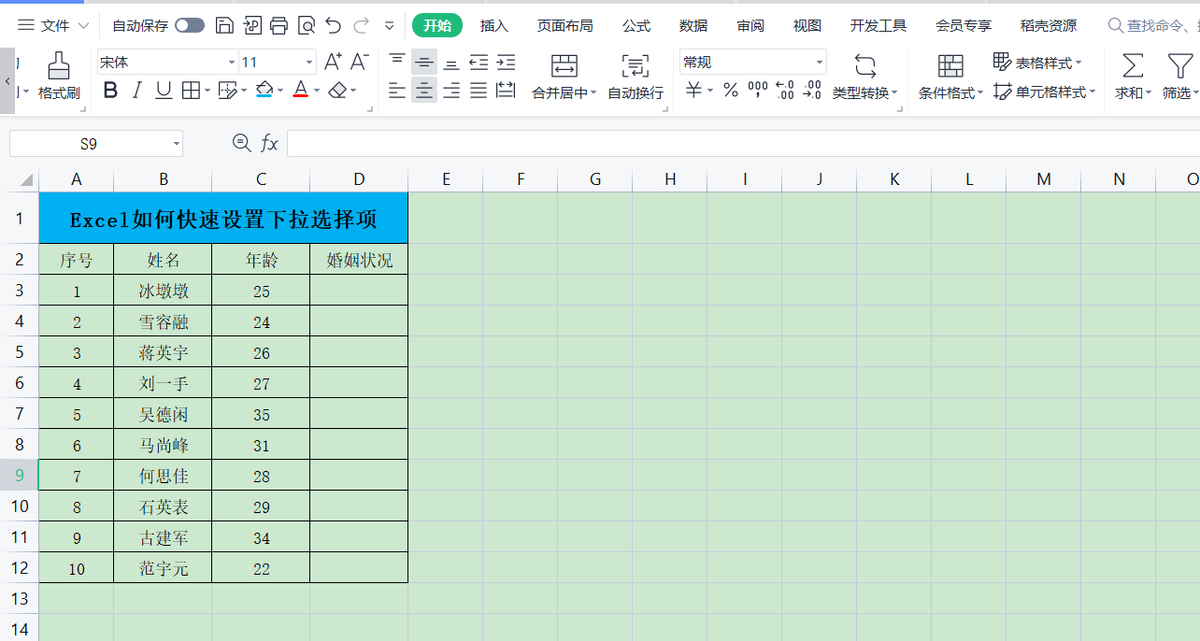The image size is (1200, 641).
Task: Expand the 类型转换 dropdown
Action: (895, 93)
